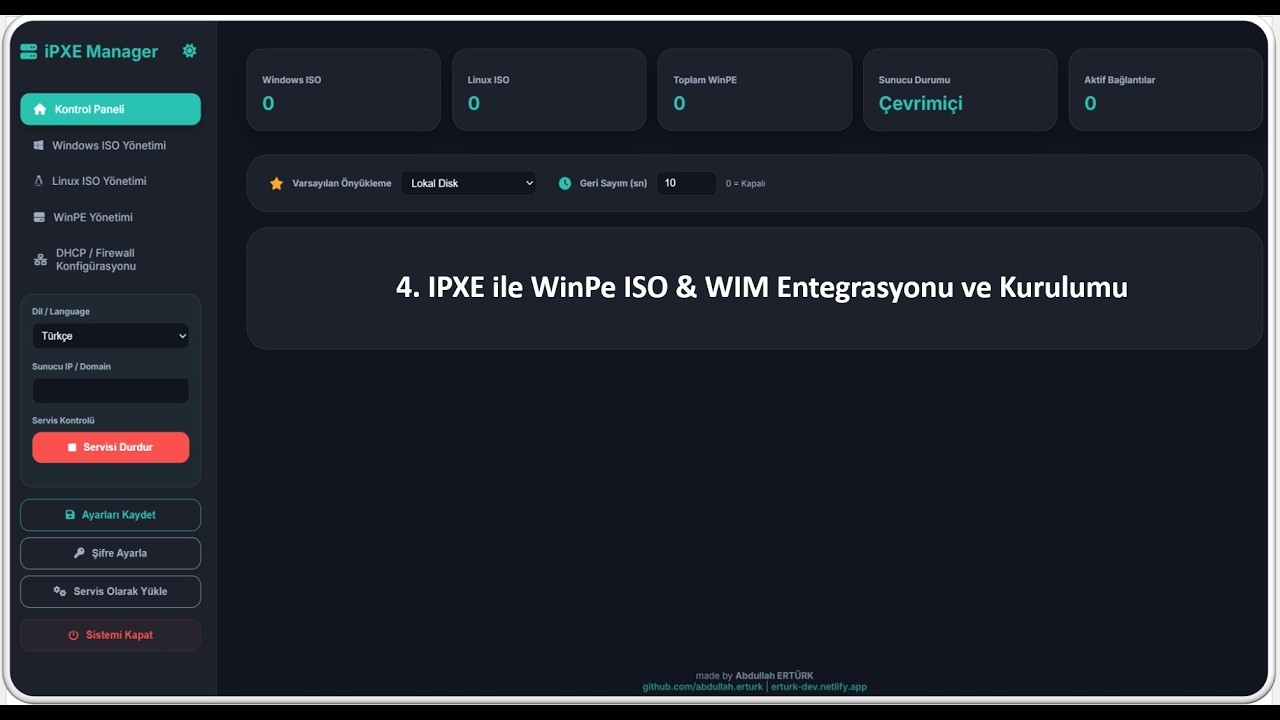Click the star icon beside Varsayılan Önyükleme
Image resolution: width=1280 pixels, height=720 pixels.
point(277,184)
